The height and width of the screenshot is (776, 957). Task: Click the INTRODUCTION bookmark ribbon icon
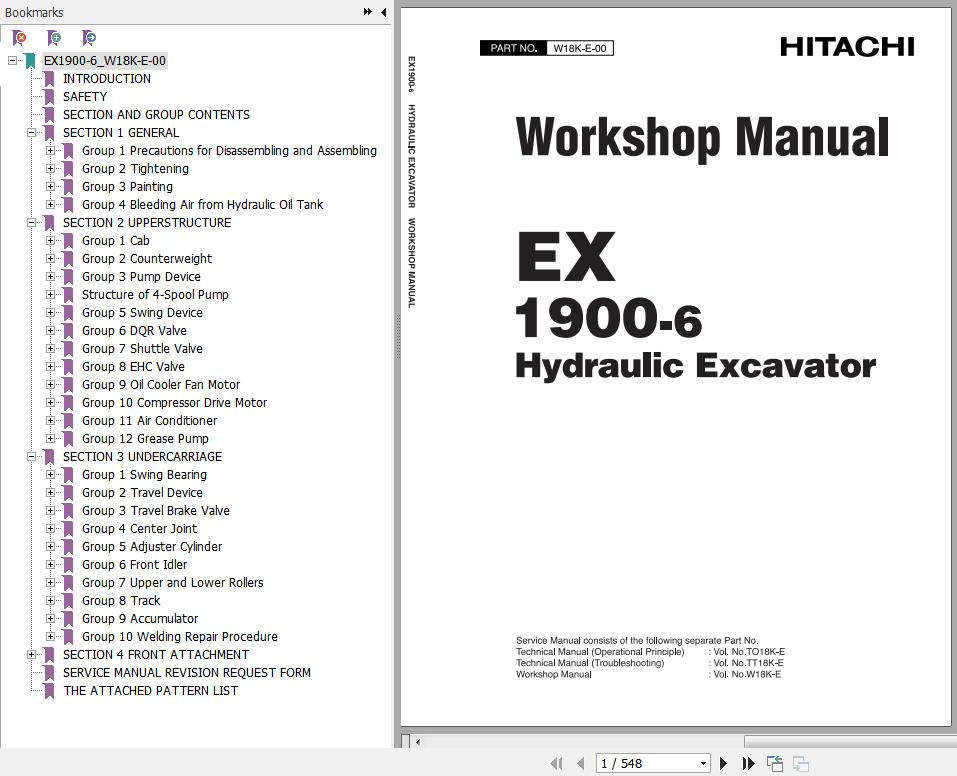49,79
